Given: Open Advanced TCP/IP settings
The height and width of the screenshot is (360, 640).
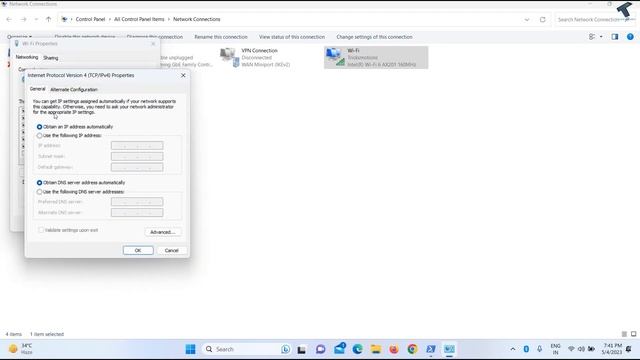Looking at the screenshot, I should [x=163, y=232].
